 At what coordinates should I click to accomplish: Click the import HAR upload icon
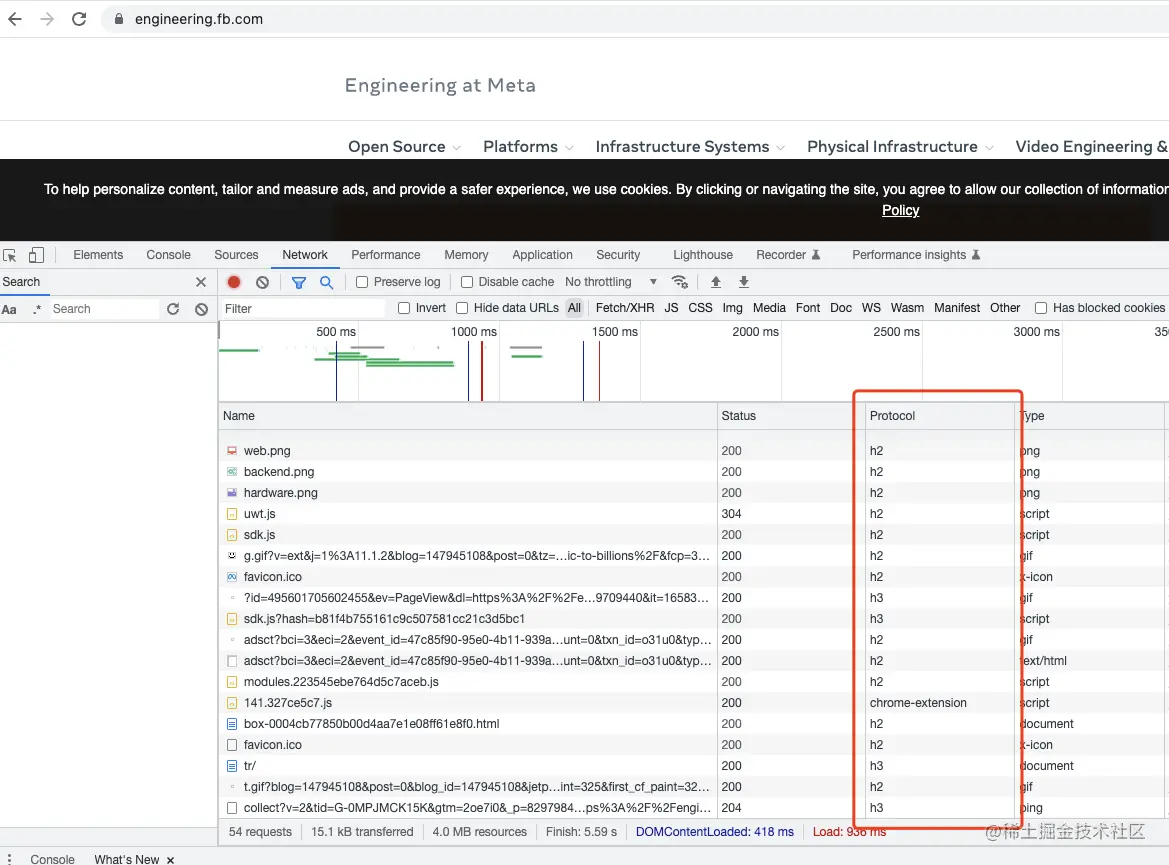click(x=716, y=282)
